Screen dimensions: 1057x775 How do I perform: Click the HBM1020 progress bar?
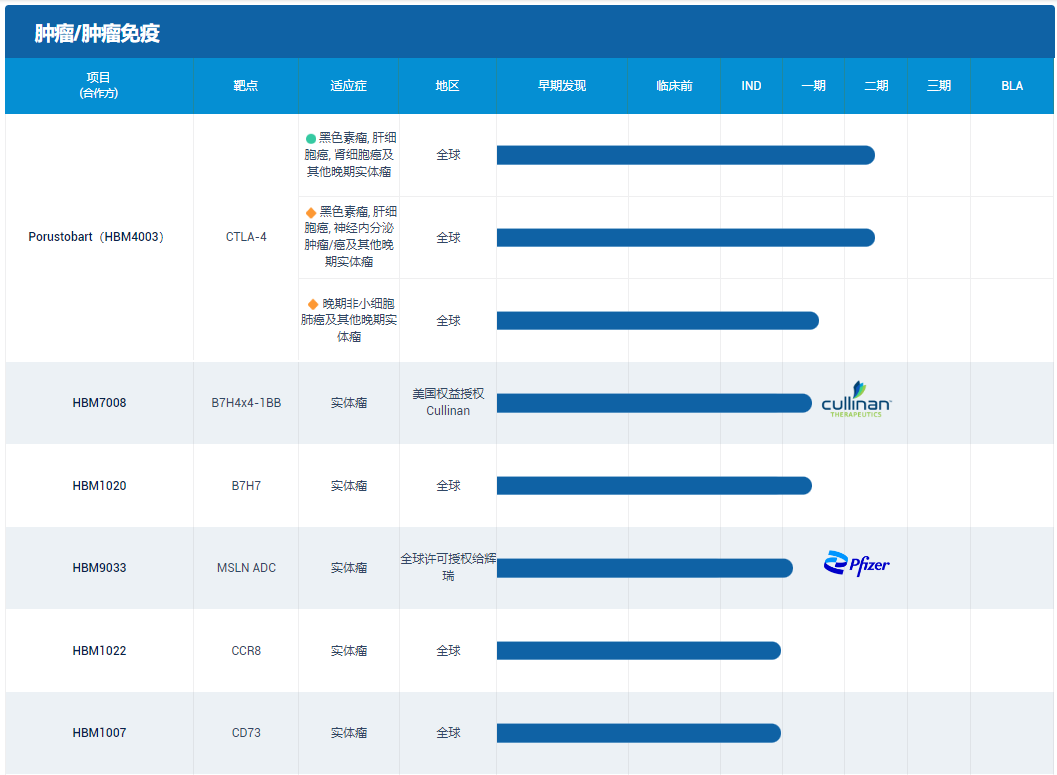(x=654, y=486)
